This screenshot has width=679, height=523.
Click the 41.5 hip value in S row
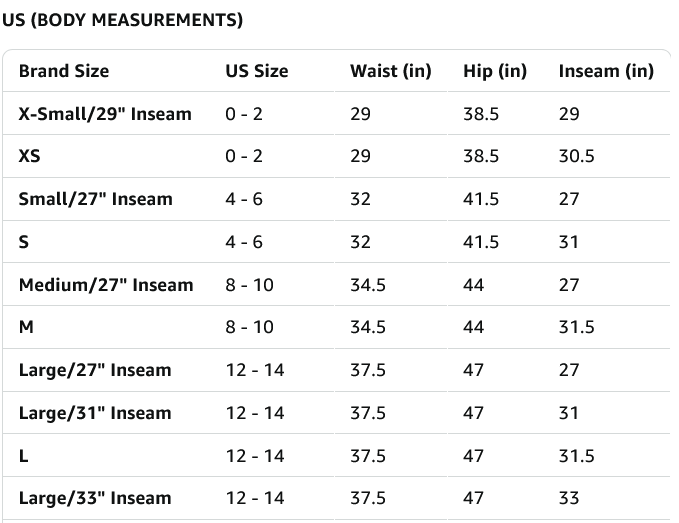pyautogui.click(x=481, y=242)
